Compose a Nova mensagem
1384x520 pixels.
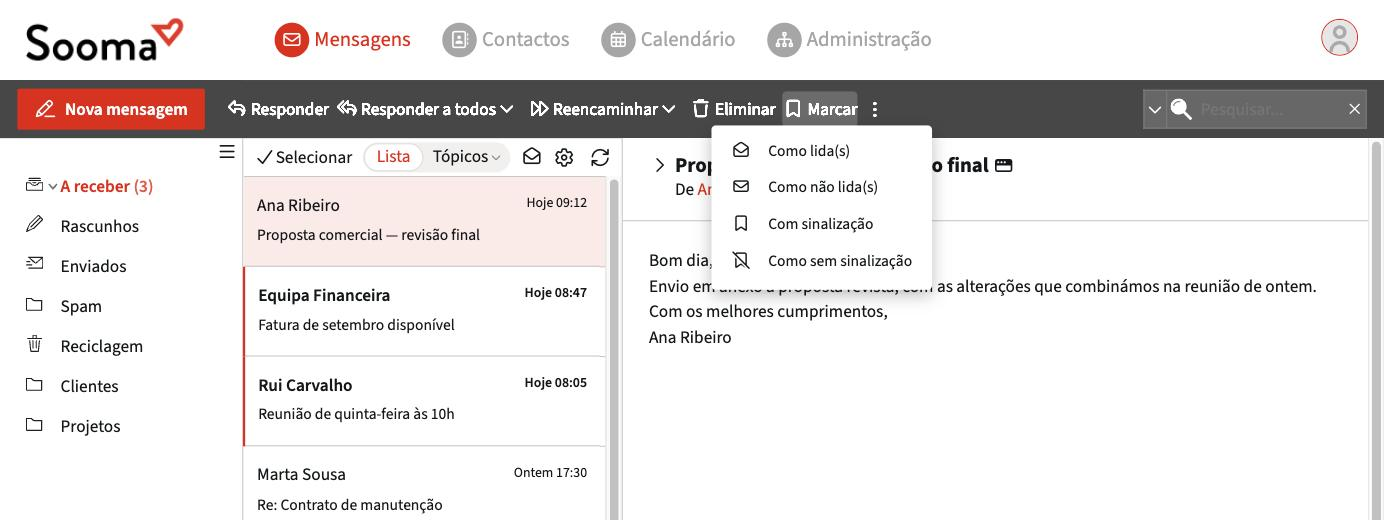111,109
